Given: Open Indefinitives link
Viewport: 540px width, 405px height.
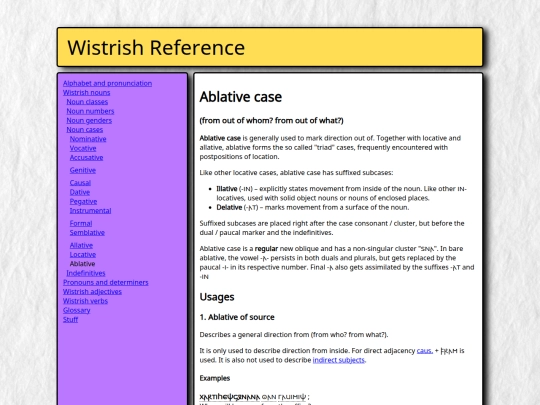Looking at the screenshot, I should pos(86,273).
